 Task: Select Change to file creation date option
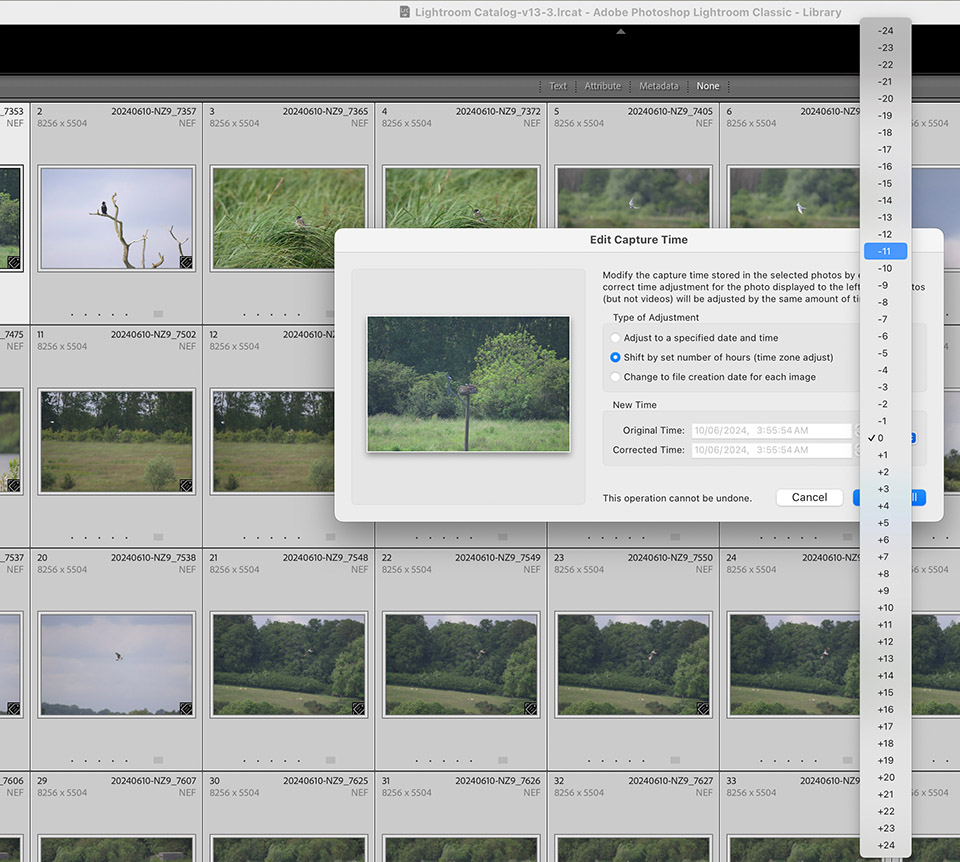tap(615, 377)
